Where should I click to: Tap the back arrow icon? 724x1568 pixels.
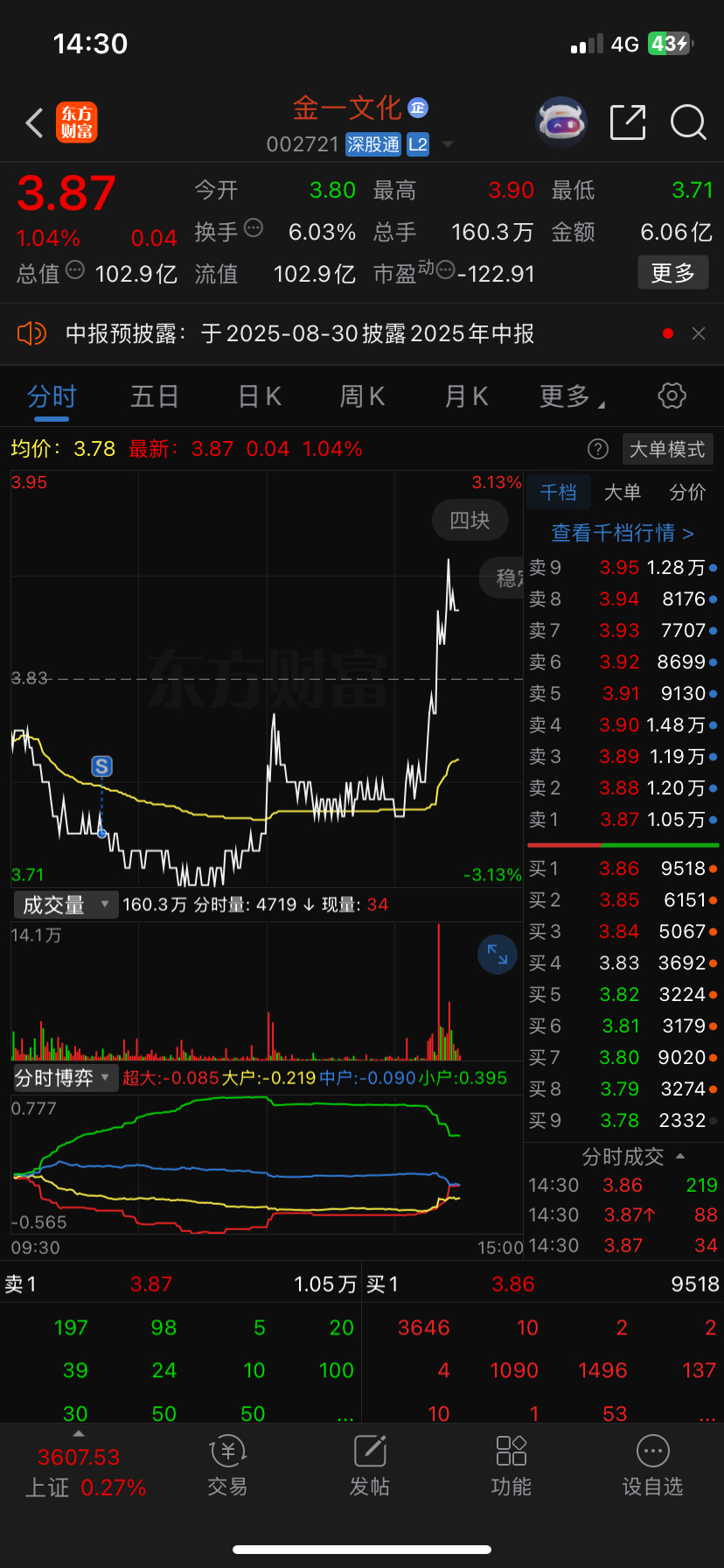tap(34, 123)
